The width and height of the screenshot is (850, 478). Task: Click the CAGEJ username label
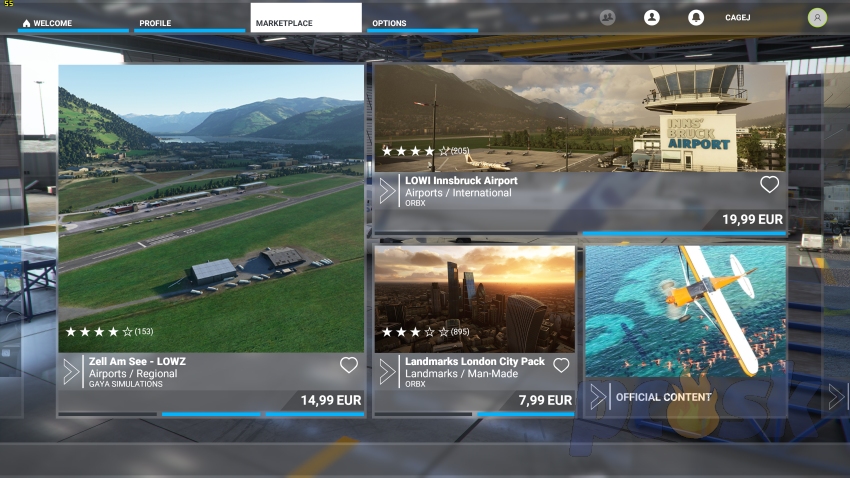[738, 17]
